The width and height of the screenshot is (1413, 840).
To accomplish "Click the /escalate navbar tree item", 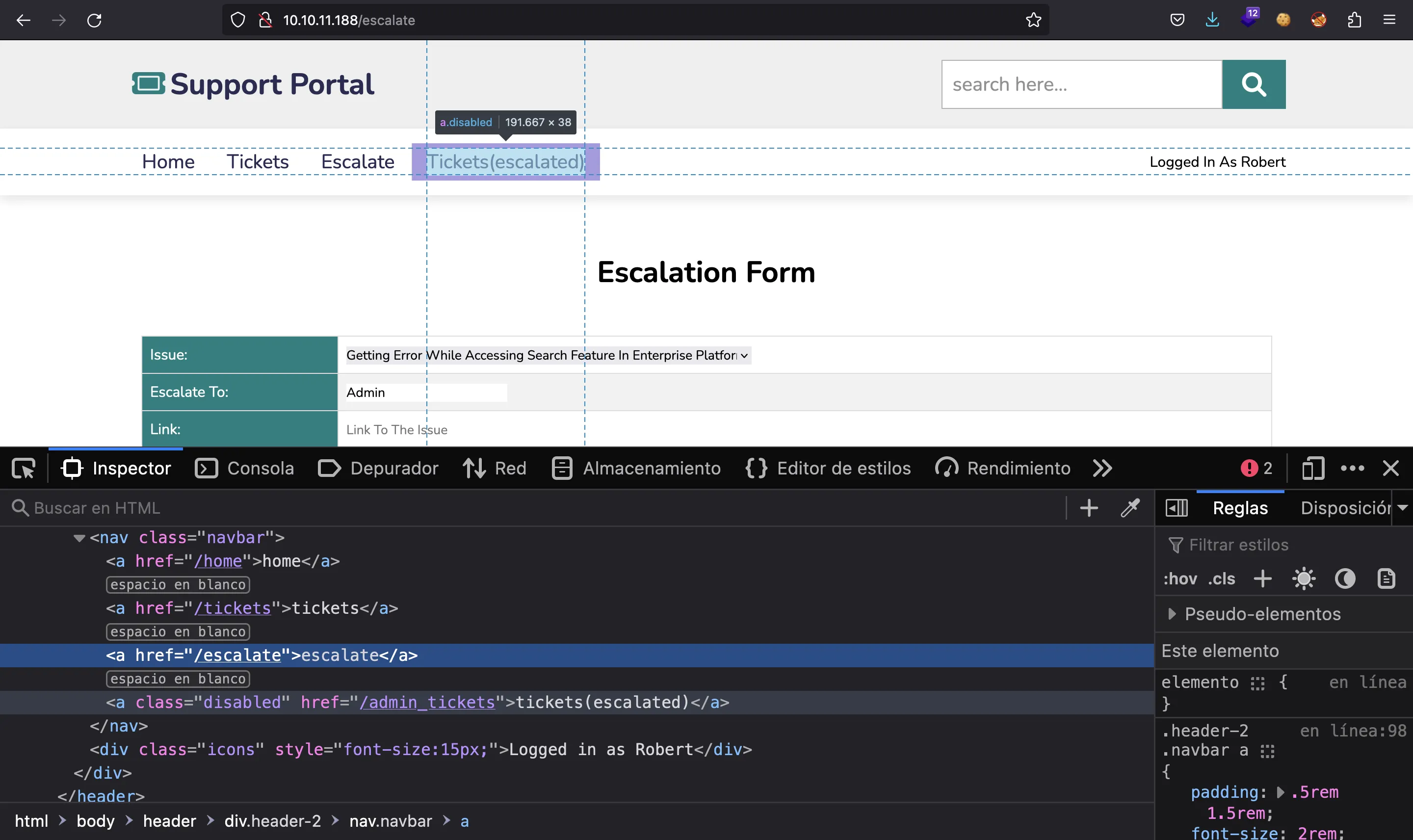I will (x=261, y=655).
